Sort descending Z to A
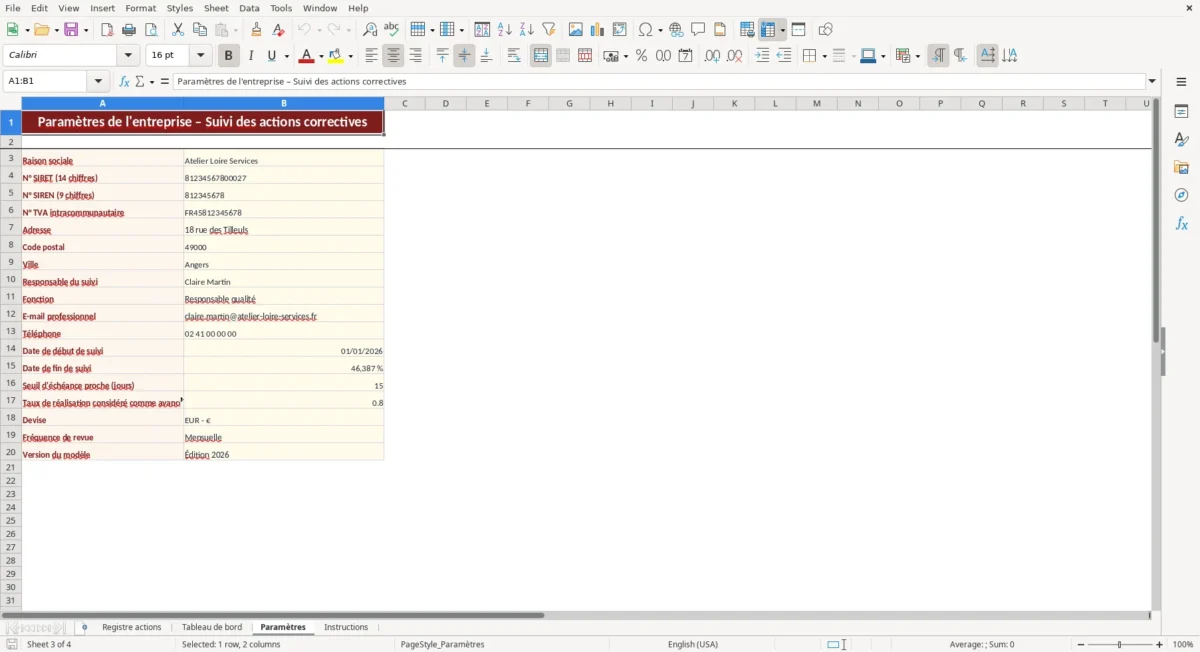The height and width of the screenshot is (652, 1200). point(527,30)
